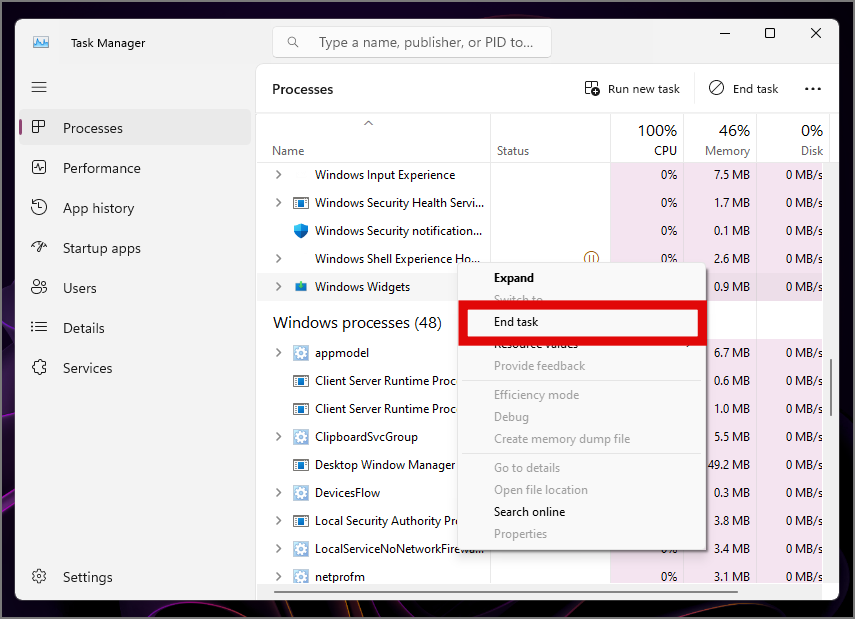
Task: Click the Services puzzle-piece icon
Action: pos(39,367)
